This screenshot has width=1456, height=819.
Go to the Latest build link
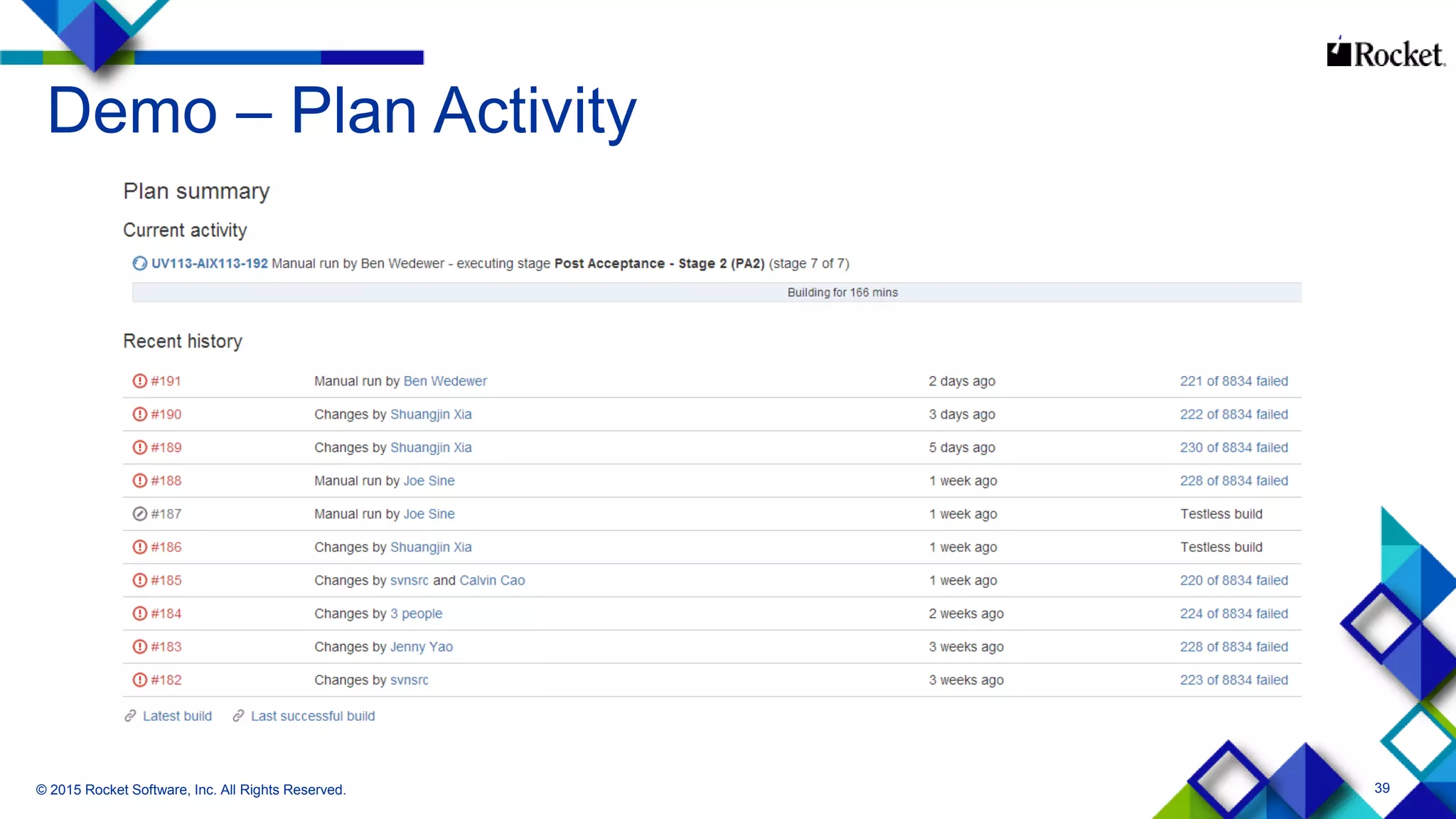point(177,716)
